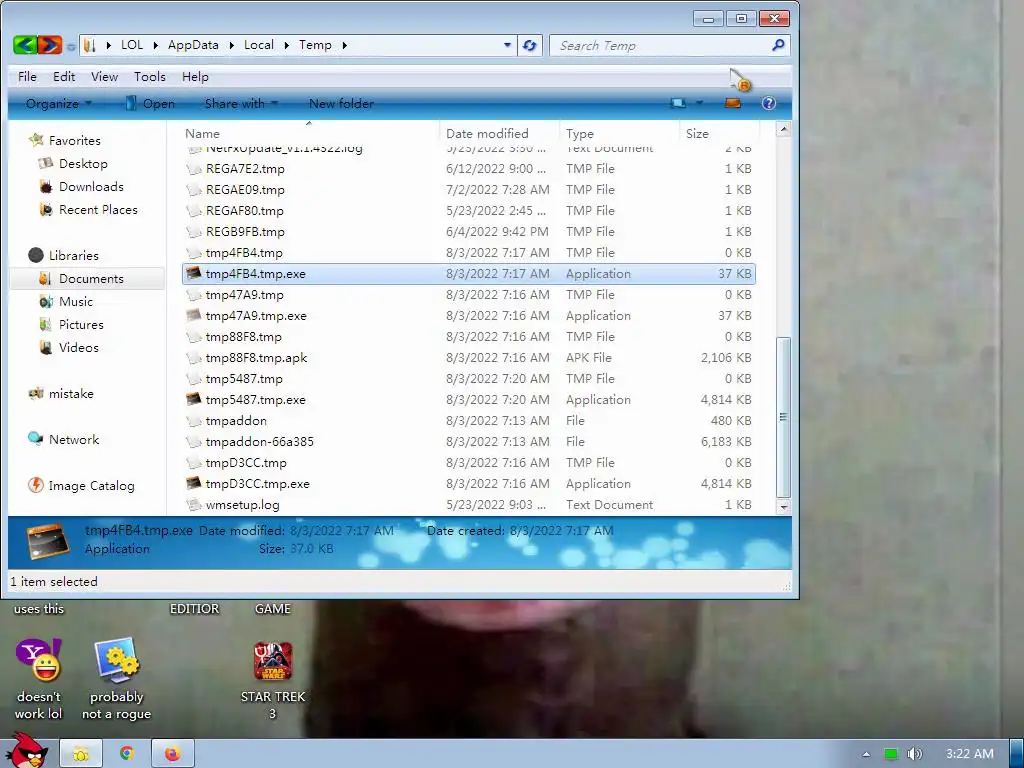Refresh the Temp folder view
The height and width of the screenshot is (768, 1024).
coord(530,45)
